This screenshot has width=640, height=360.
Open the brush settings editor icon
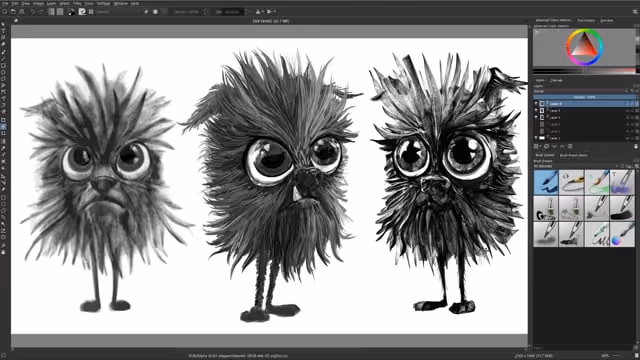(82, 12)
